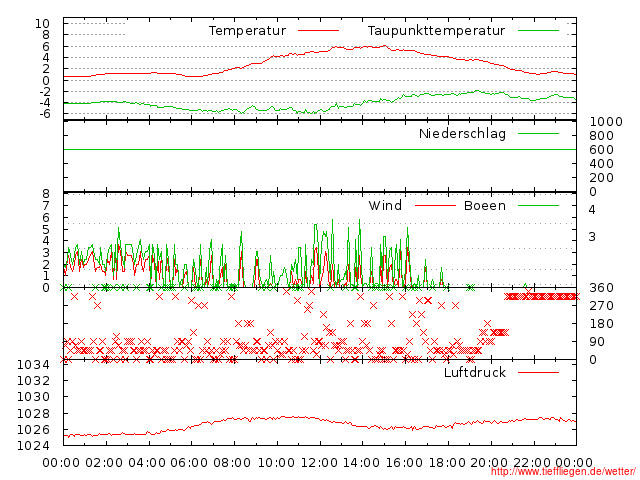Click the 02:00 time axis label

tap(104, 463)
